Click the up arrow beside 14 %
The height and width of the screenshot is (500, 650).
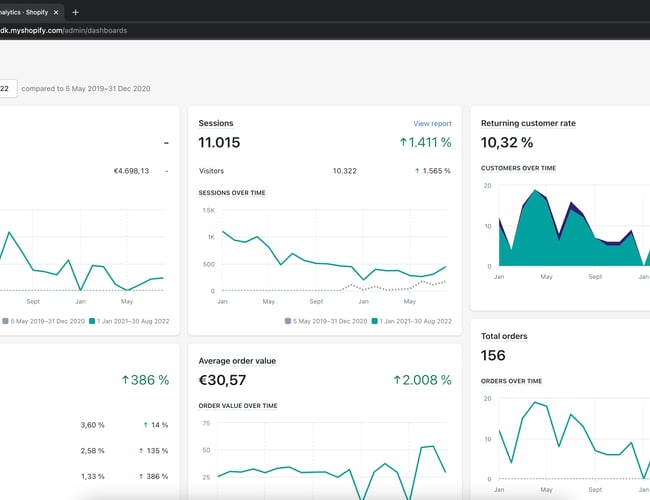[x=143, y=425]
